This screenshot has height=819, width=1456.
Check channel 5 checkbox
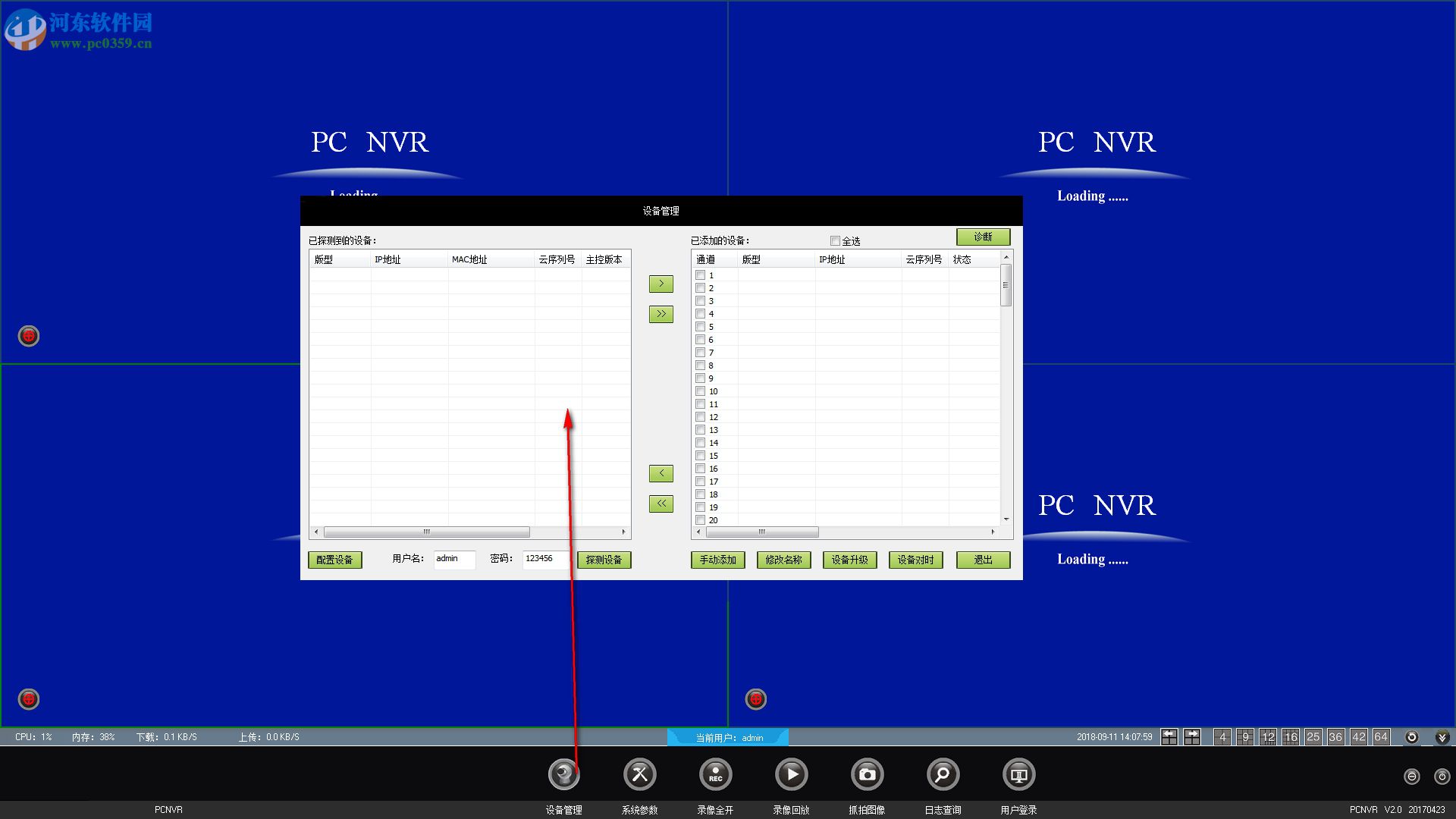point(701,327)
